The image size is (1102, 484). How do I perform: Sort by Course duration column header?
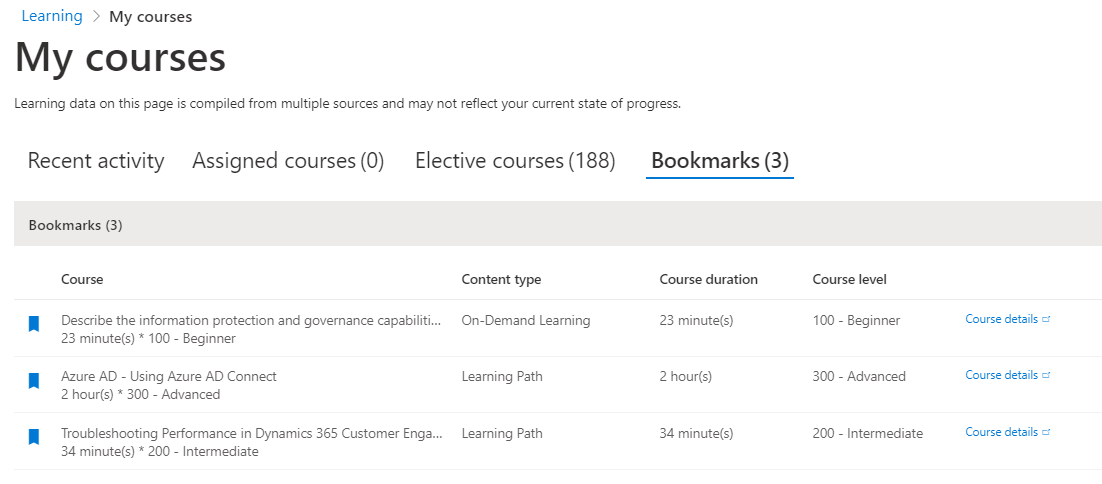[709, 280]
